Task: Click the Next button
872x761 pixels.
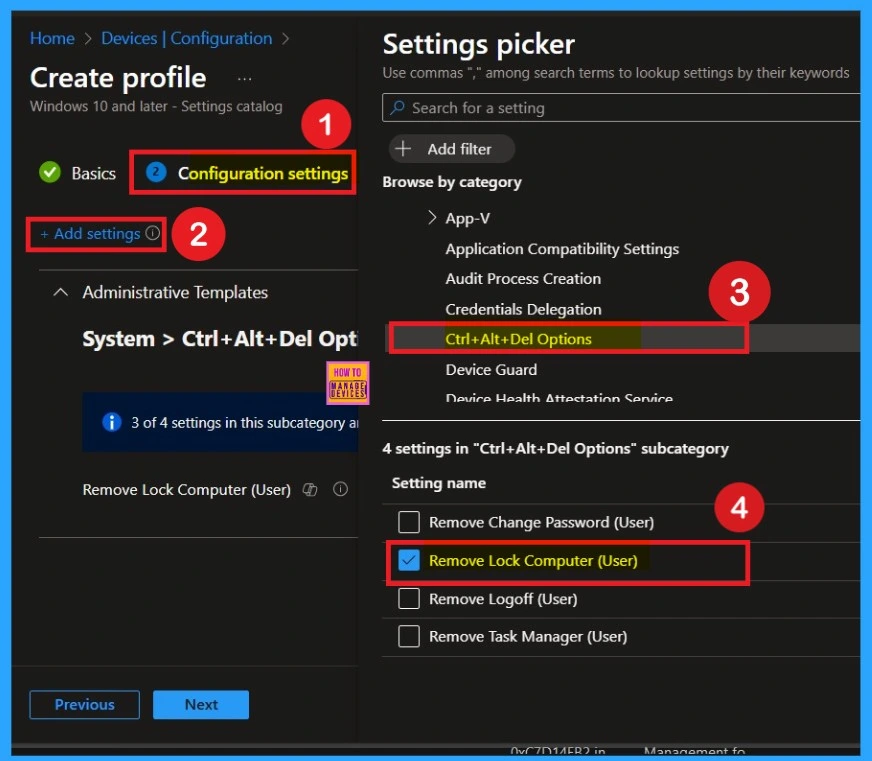Action: pyautogui.click(x=201, y=705)
